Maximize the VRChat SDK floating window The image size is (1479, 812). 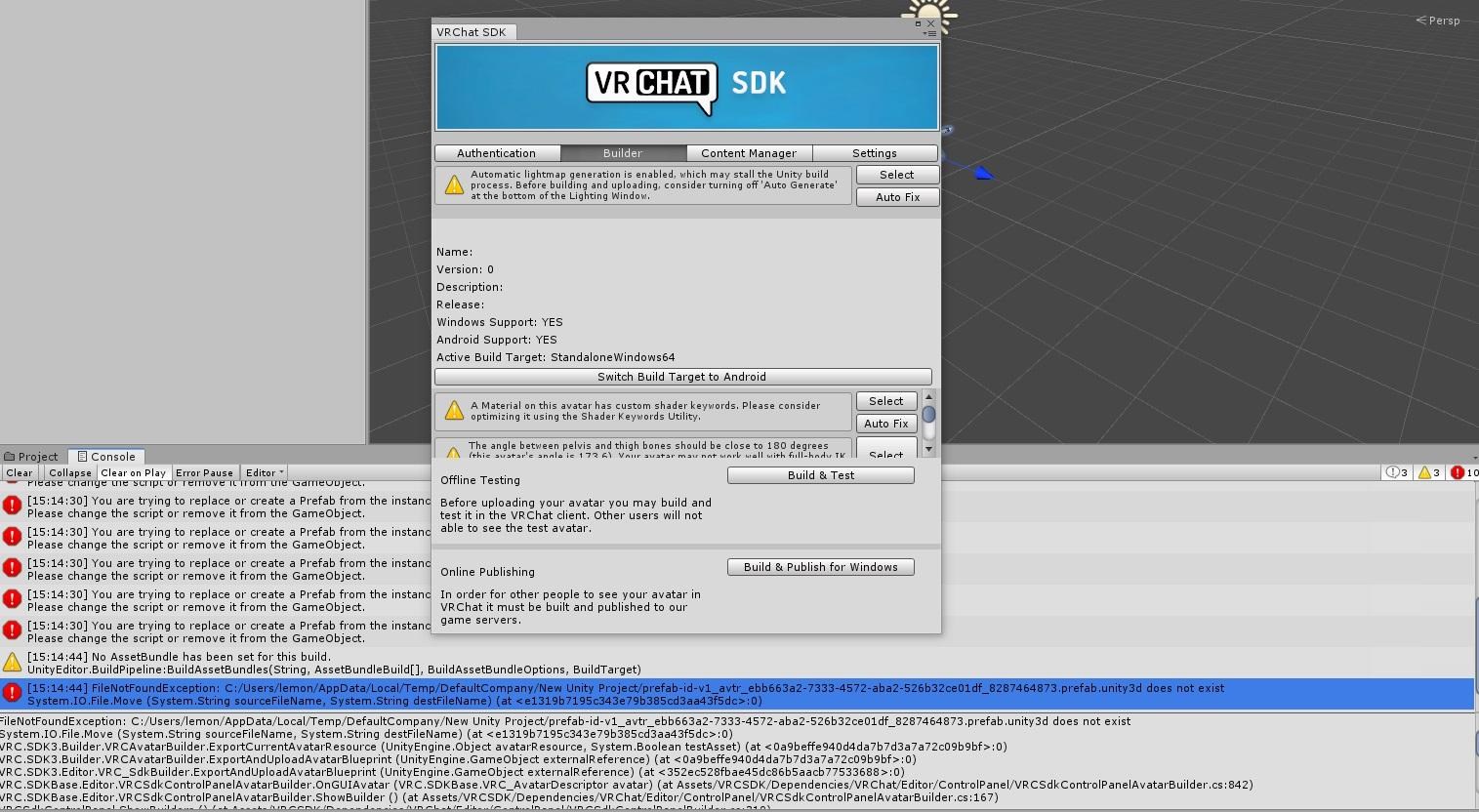pos(918,23)
